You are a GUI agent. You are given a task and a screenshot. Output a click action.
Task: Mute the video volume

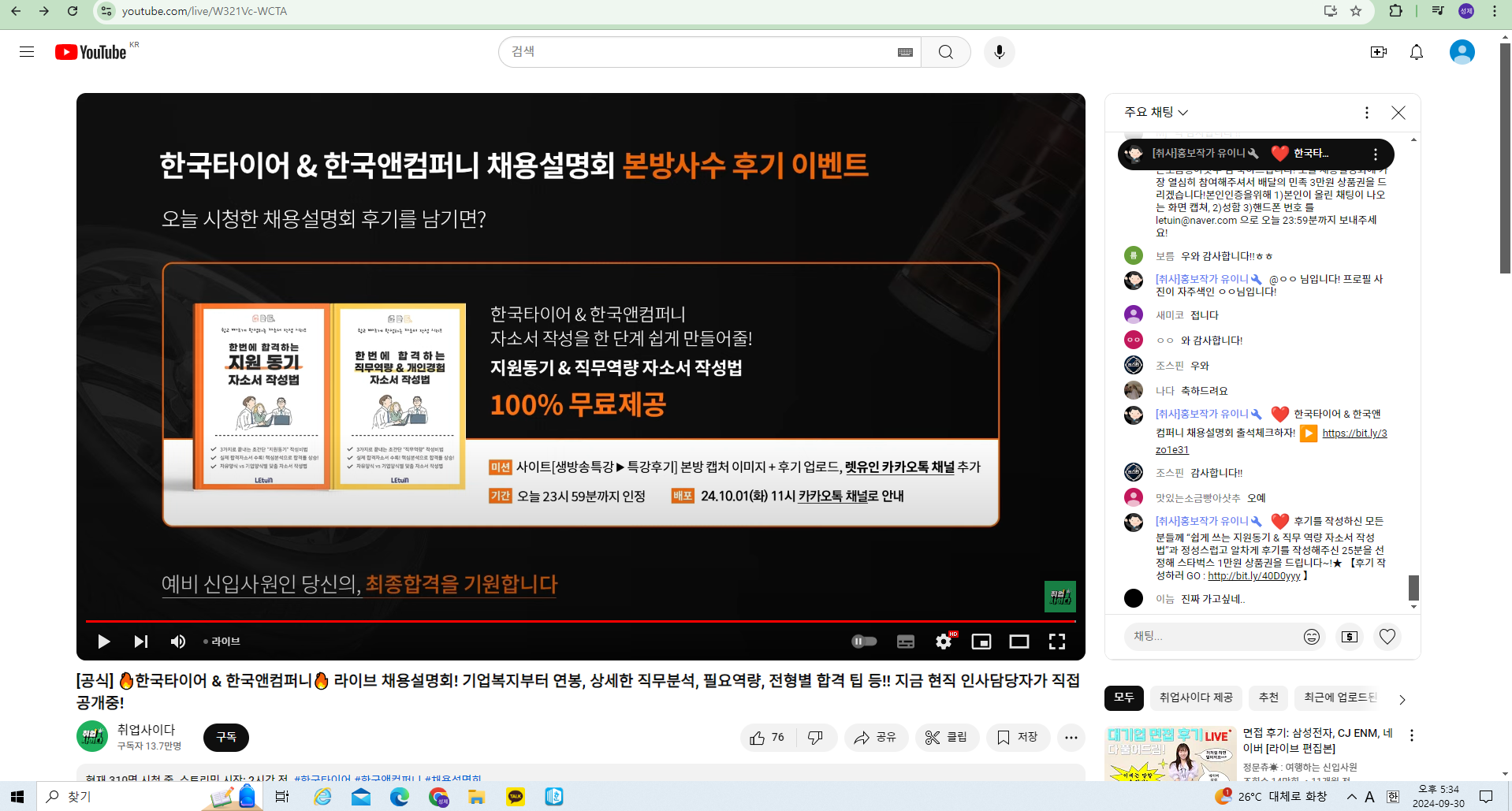point(178,642)
